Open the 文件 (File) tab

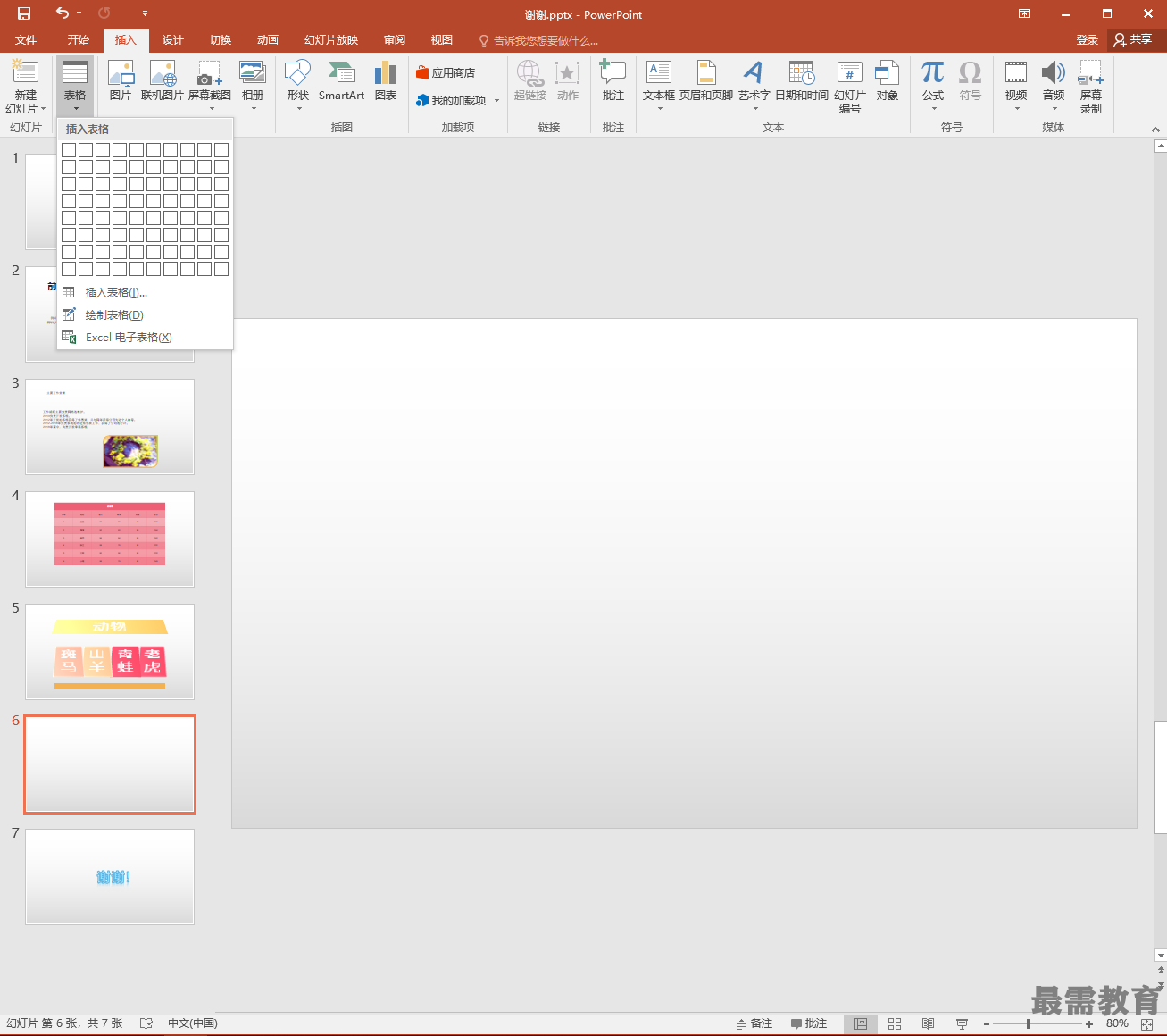(26, 40)
